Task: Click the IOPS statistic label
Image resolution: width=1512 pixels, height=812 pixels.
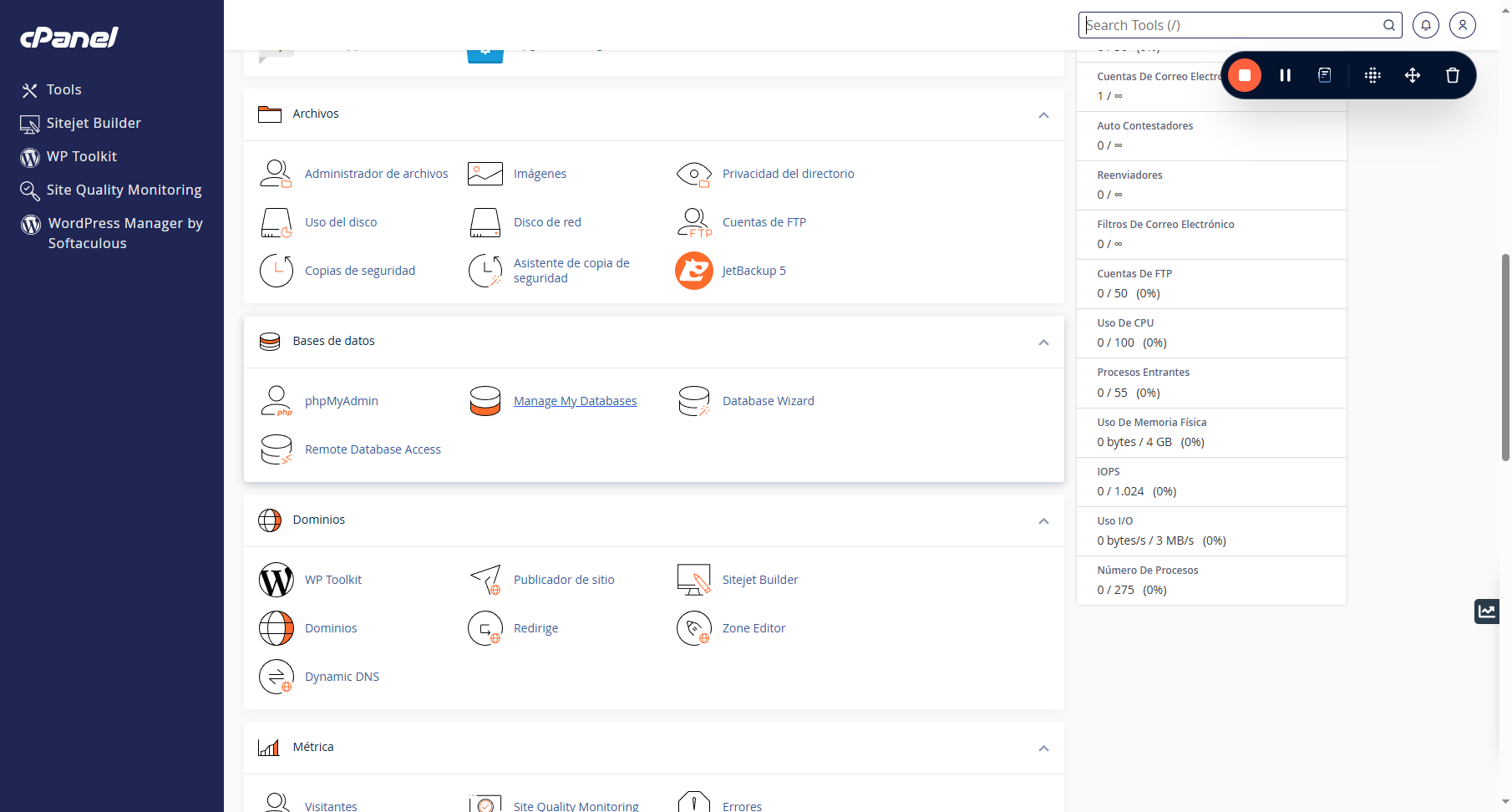Action: point(1109,472)
